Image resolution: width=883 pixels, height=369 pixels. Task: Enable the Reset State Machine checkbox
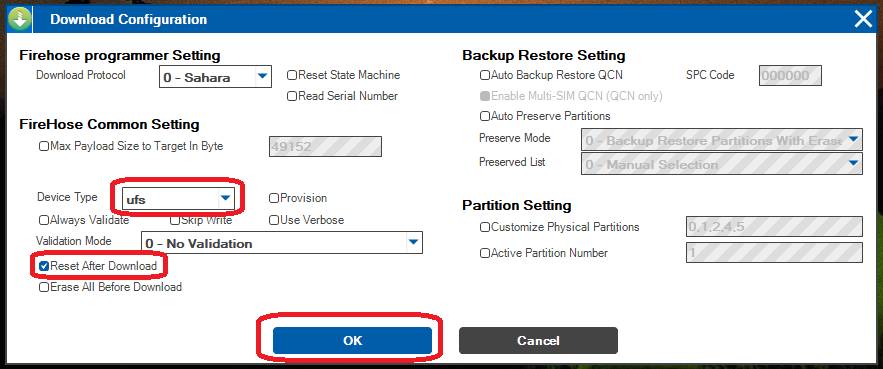[292, 75]
